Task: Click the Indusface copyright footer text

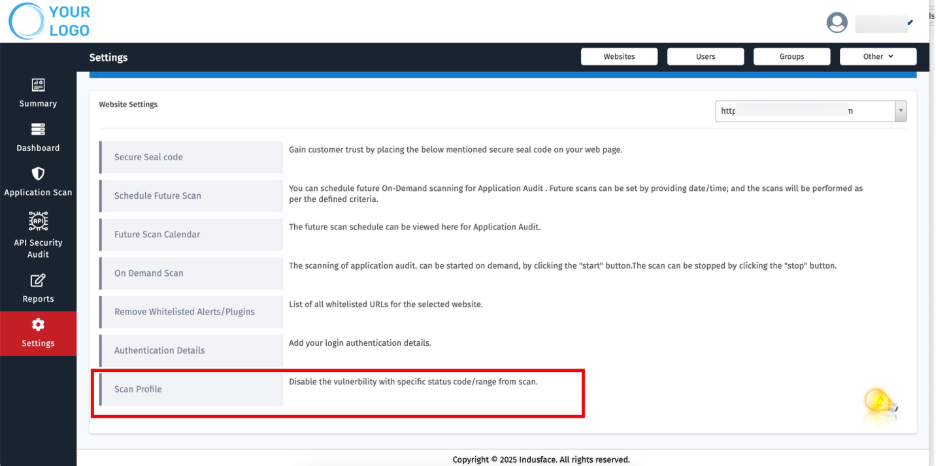Action: coord(541,459)
